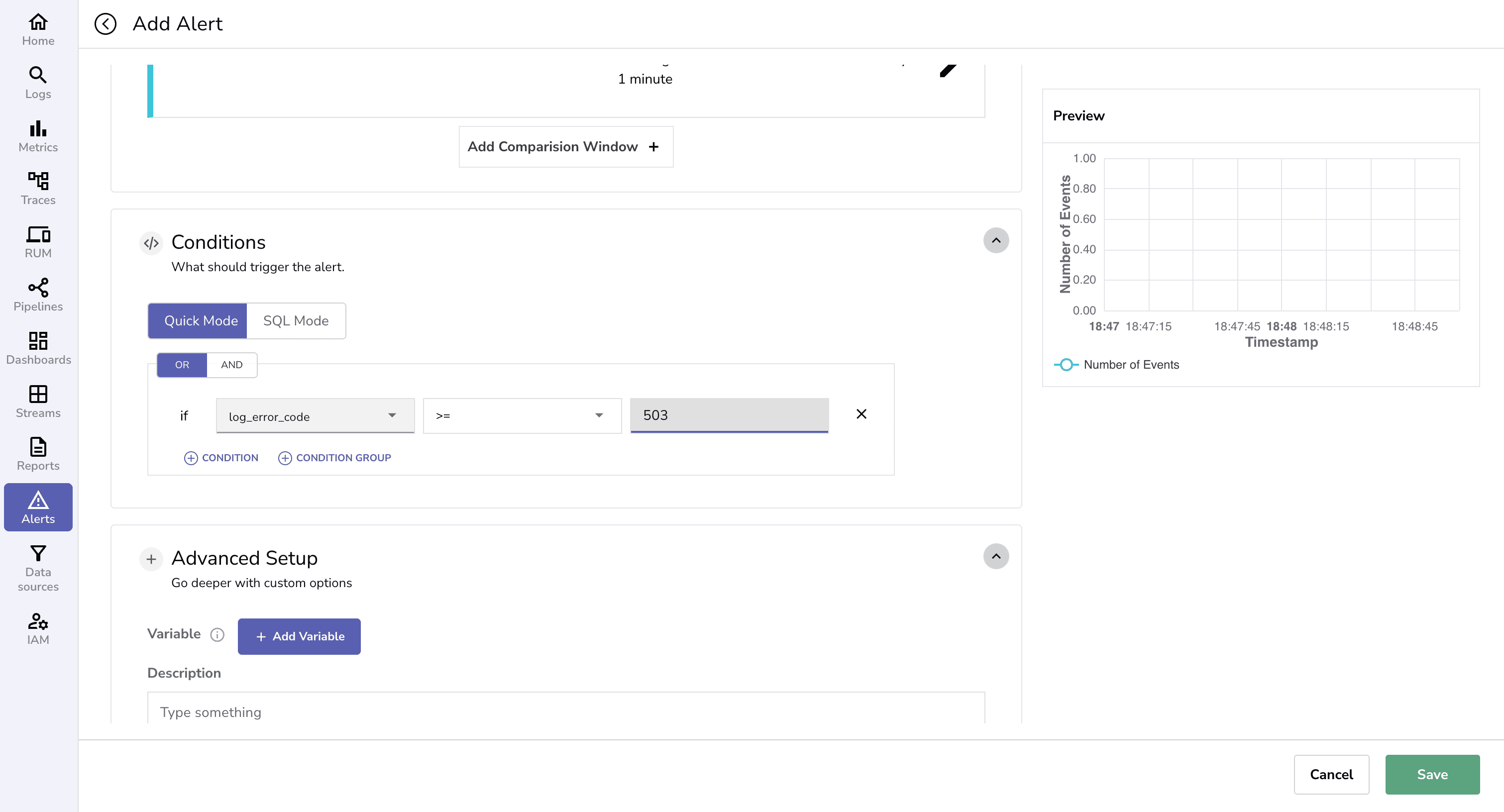Screen dimensions: 1504x812
Task: Go back from Add Alert
Action: [x=106, y=24]
